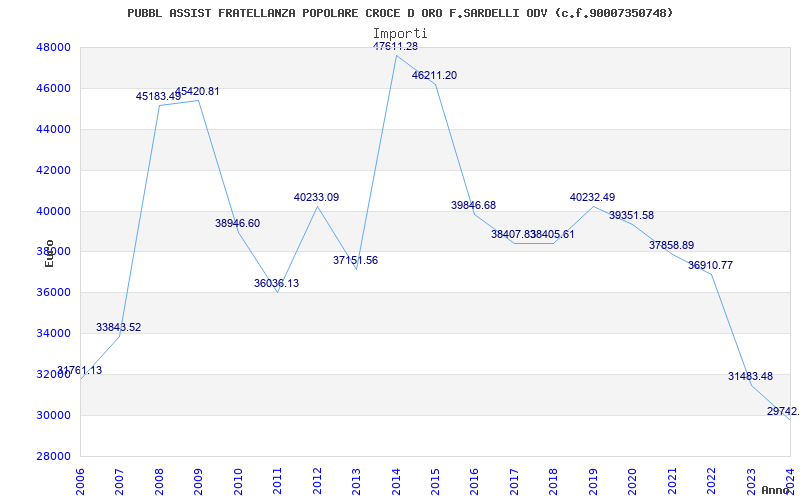Click the 38946.60 data label

[x=237, y=223]
